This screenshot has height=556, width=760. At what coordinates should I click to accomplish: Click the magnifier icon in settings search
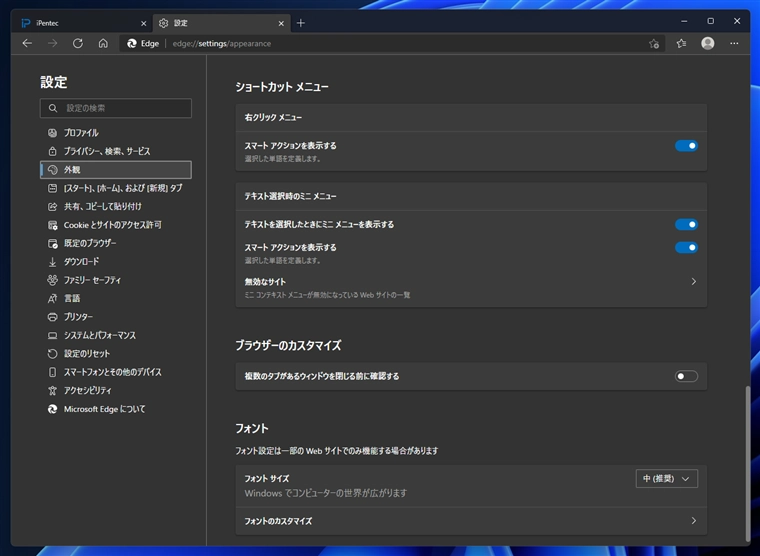point(53,108)
